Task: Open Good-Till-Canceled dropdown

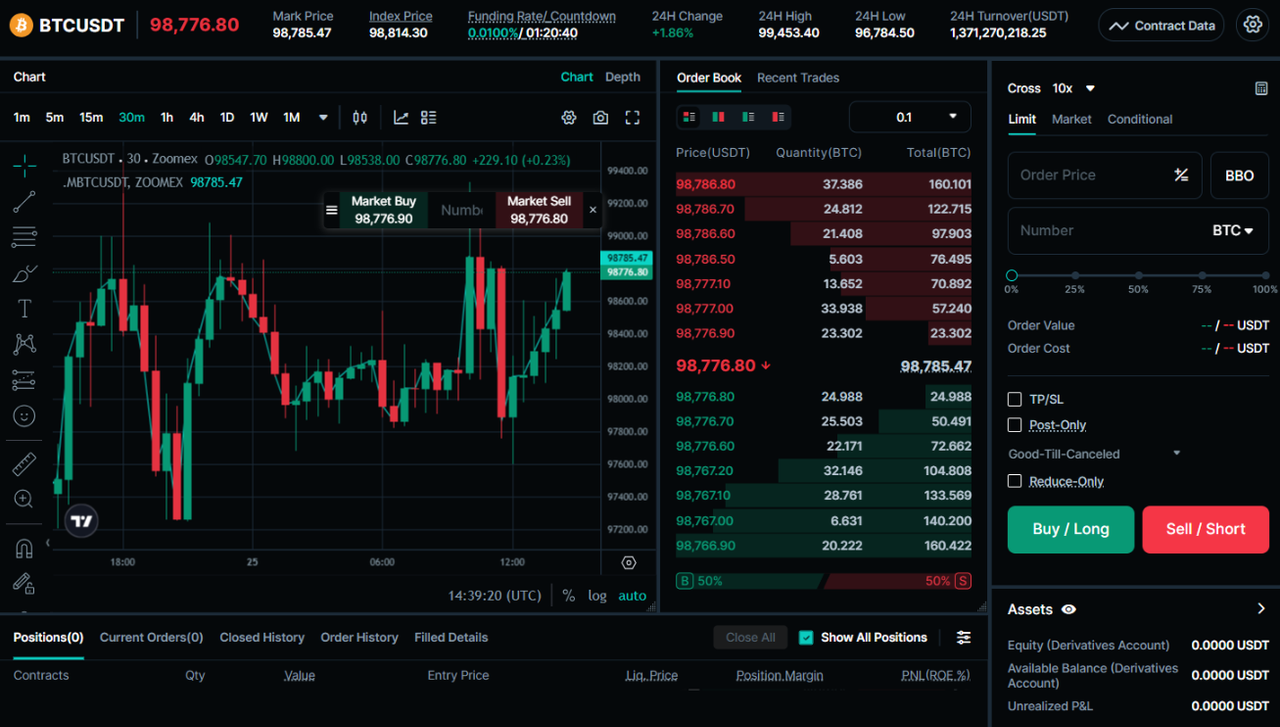Action: click(x=1094, y=453)
